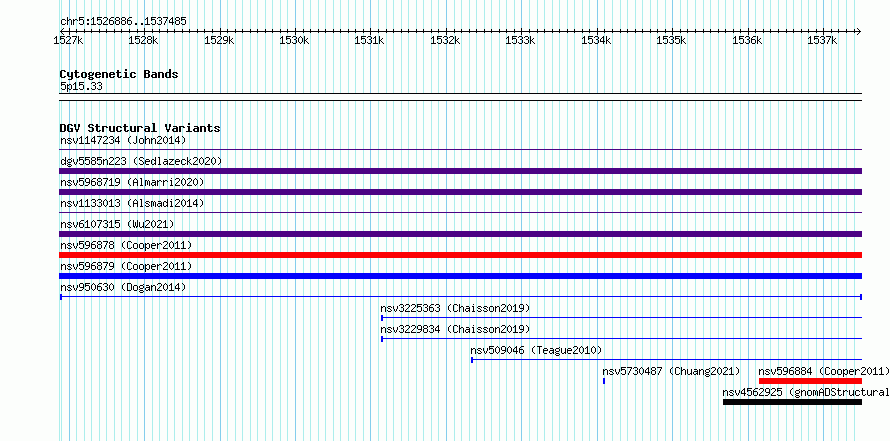Click the nsv596884 (Cooper2011) label
The height and width of the screenshot is (441, 890).
point(824,371)
